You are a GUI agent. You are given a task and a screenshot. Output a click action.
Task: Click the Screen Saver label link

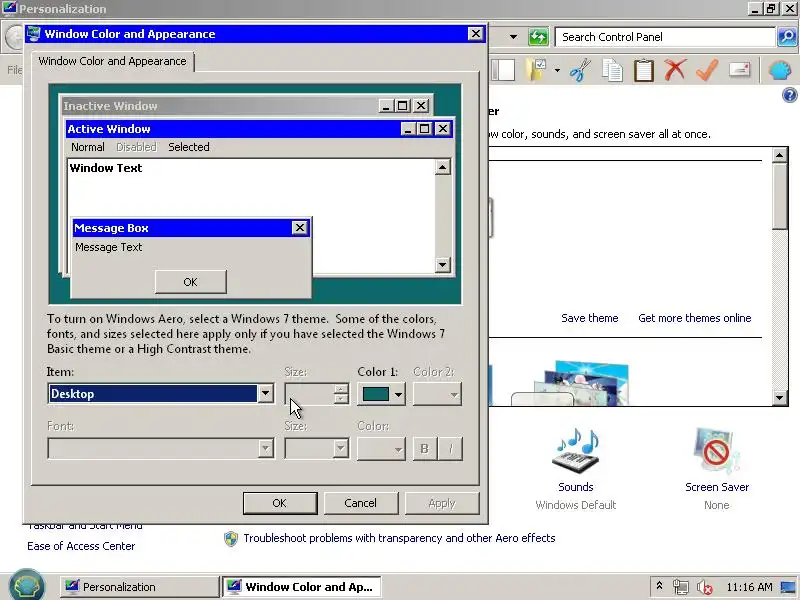717,487
